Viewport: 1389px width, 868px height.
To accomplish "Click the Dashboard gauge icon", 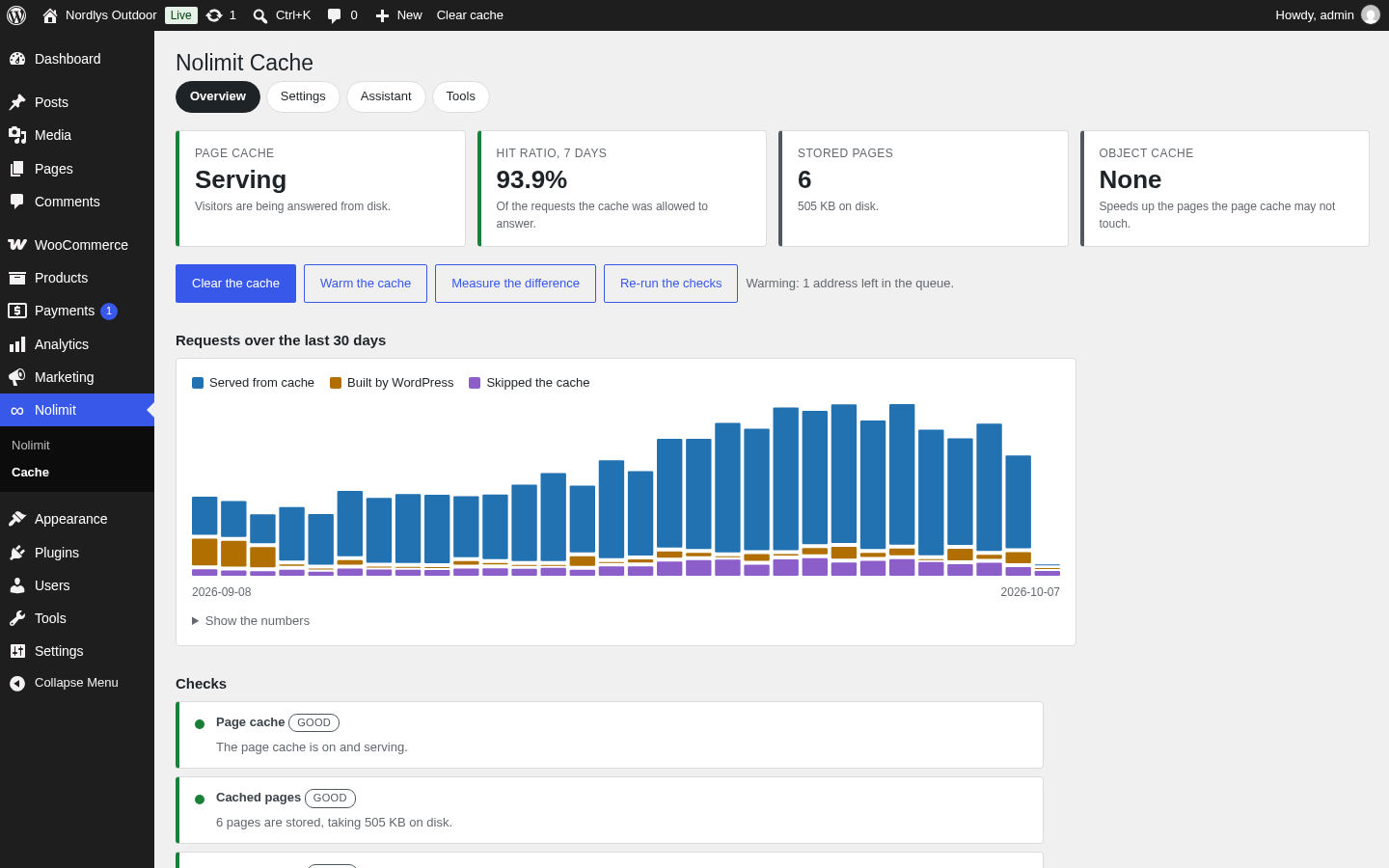I will pyautogui.click(x=17, y=59).
